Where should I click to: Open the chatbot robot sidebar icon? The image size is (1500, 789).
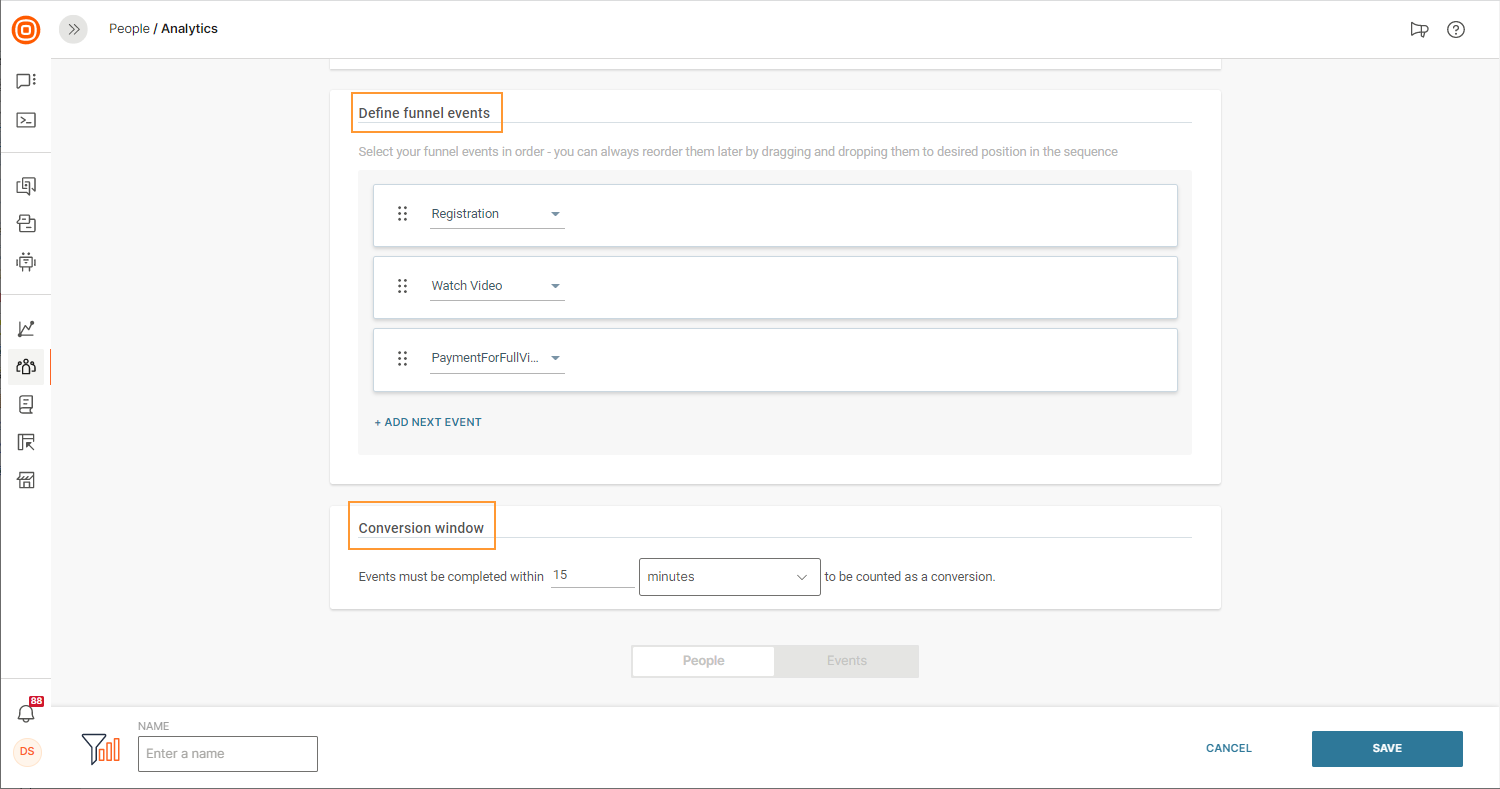click(x=26, y=262)
